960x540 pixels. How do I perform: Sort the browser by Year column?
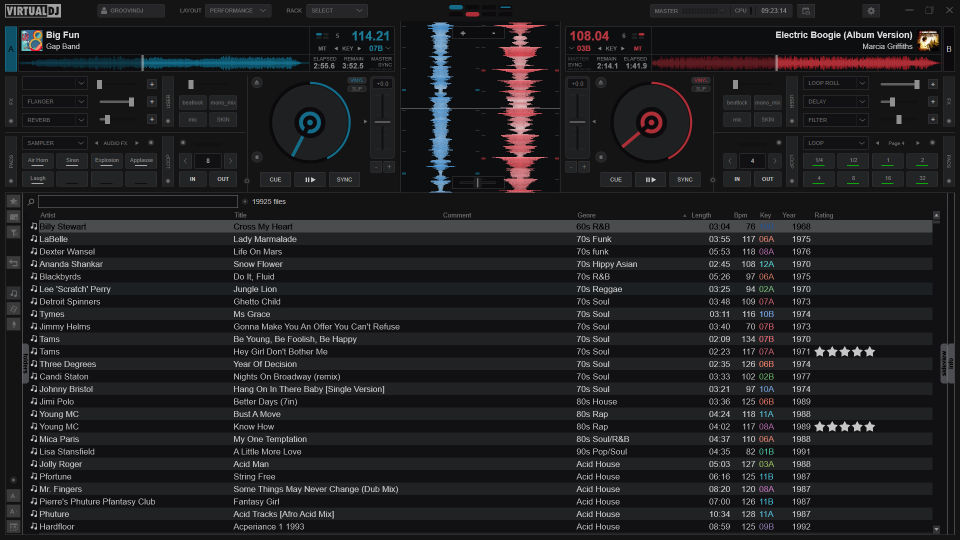click(789, 216)
